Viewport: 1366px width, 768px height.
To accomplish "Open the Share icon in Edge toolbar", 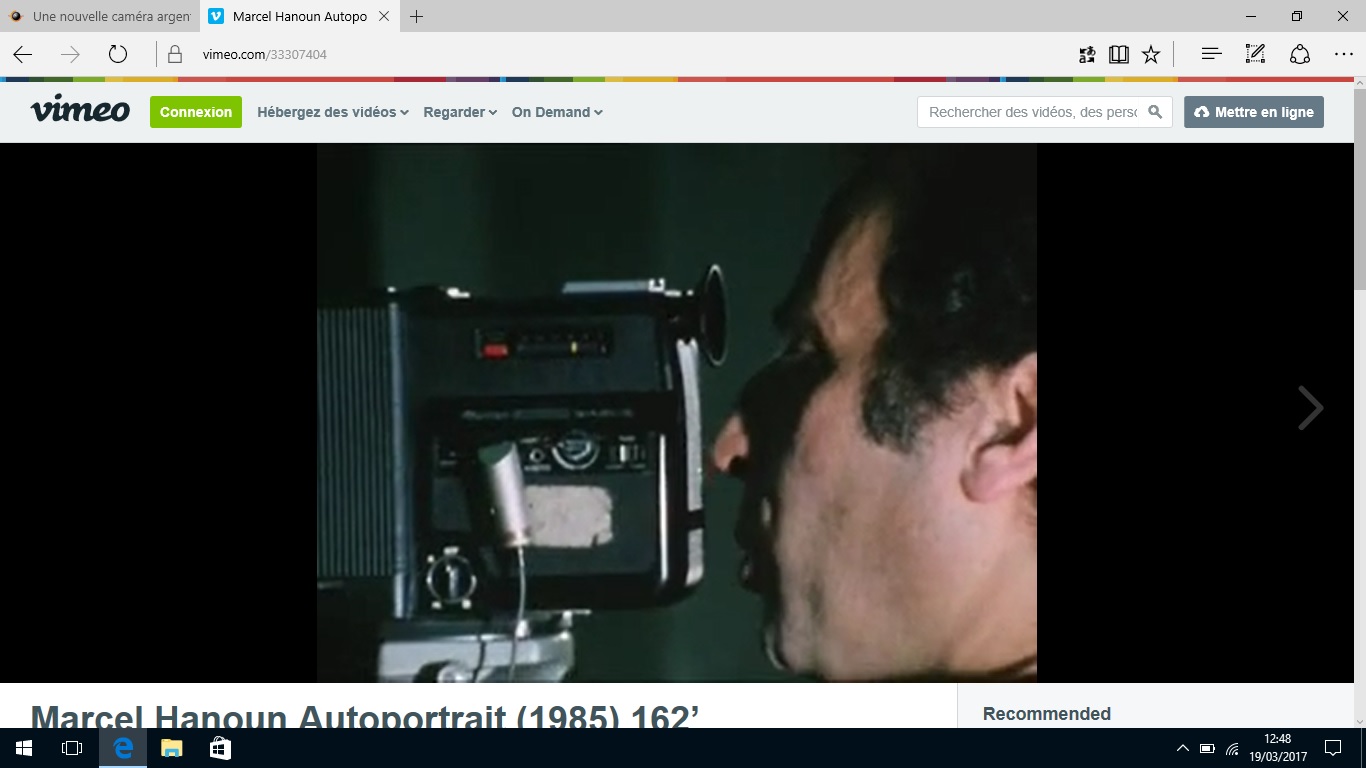I will coord(1299,54).
